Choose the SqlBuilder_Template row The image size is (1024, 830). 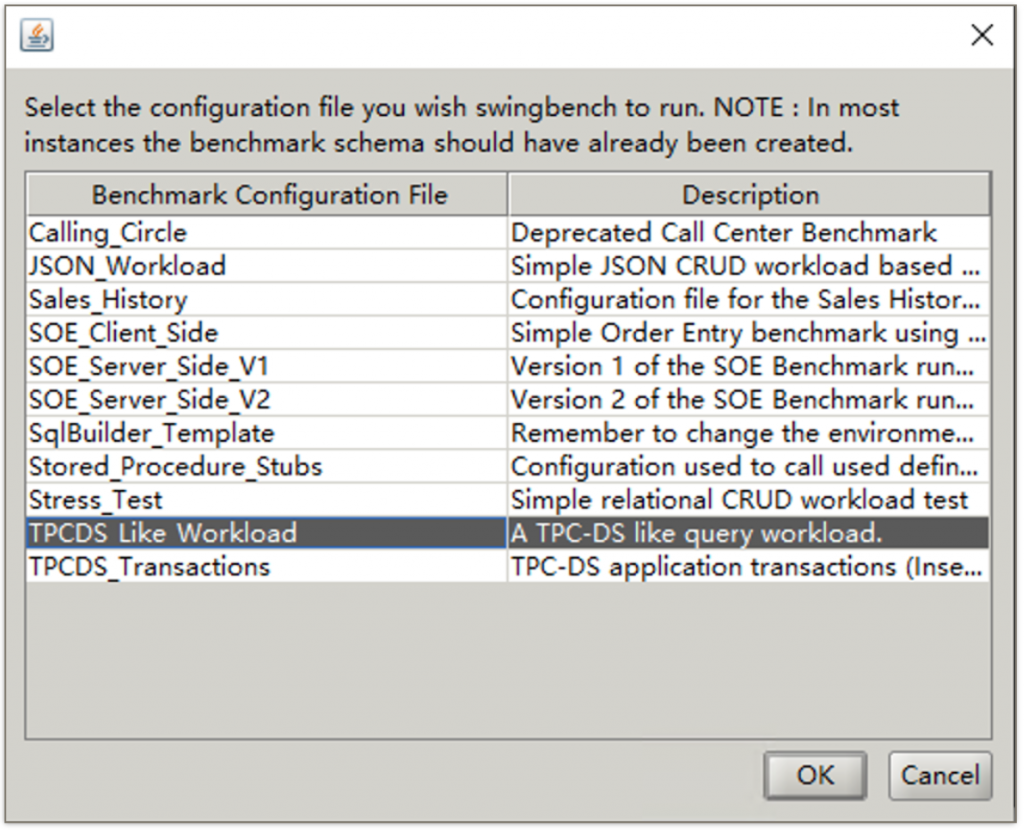click(151, 433)
